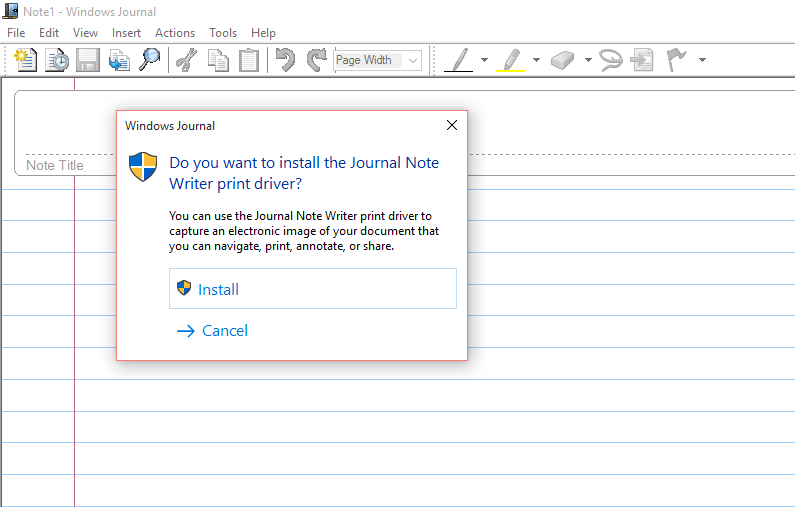Open the Actions menu
Viewport: 795px width, 507px height.
coord(175,33)
